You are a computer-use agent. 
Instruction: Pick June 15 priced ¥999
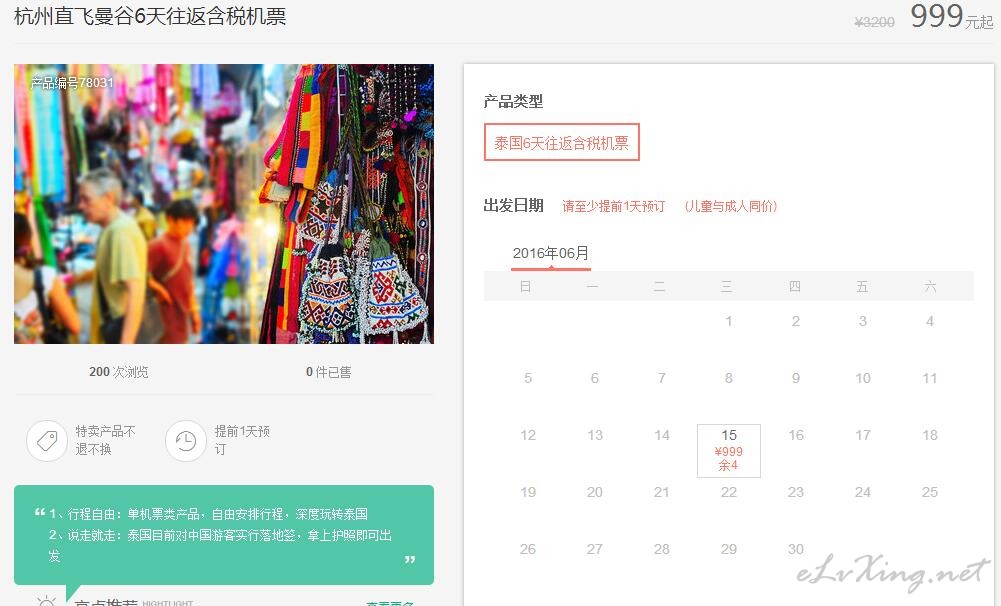pos(729,451)
